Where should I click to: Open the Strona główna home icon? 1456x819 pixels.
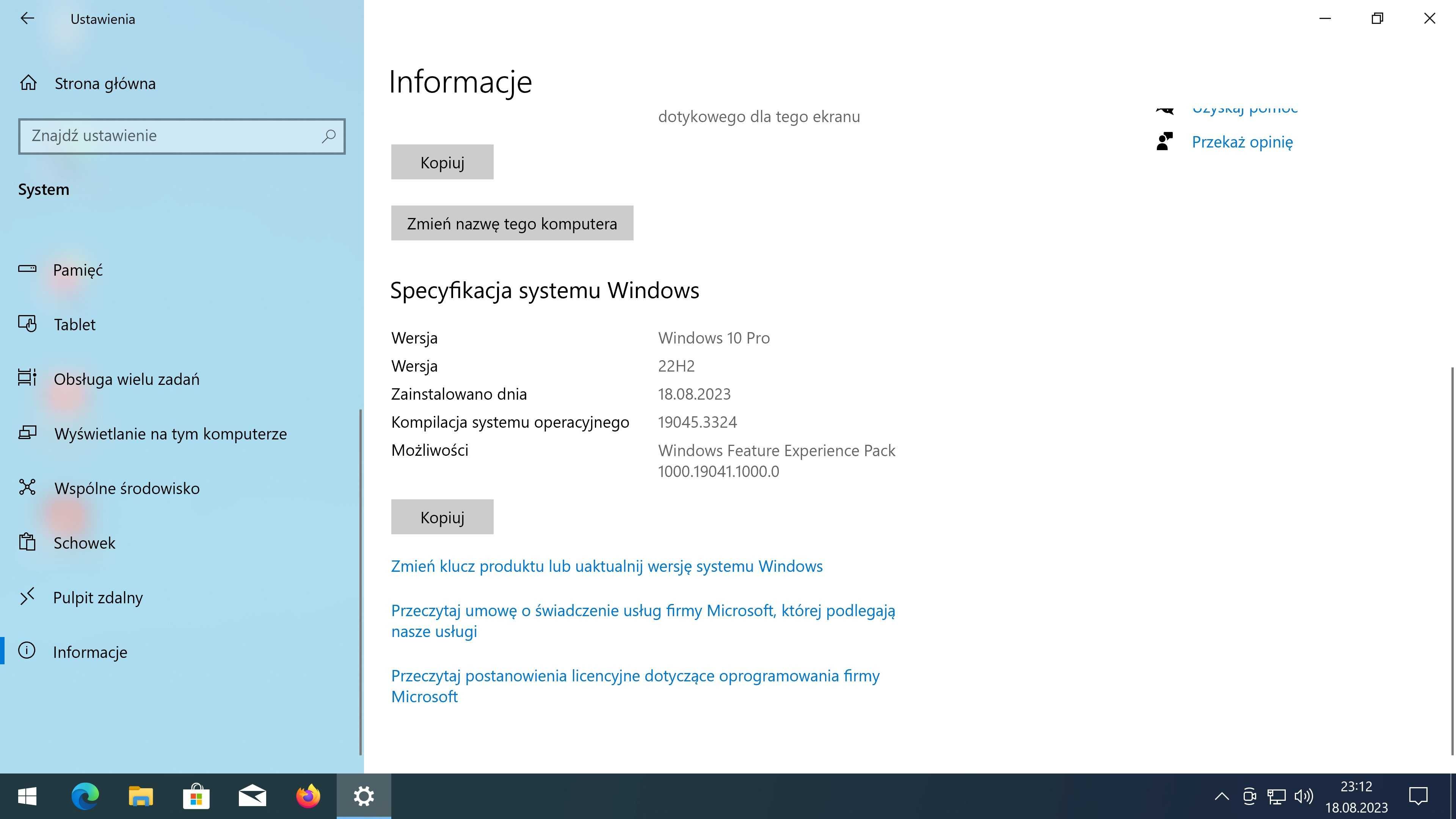28,83
